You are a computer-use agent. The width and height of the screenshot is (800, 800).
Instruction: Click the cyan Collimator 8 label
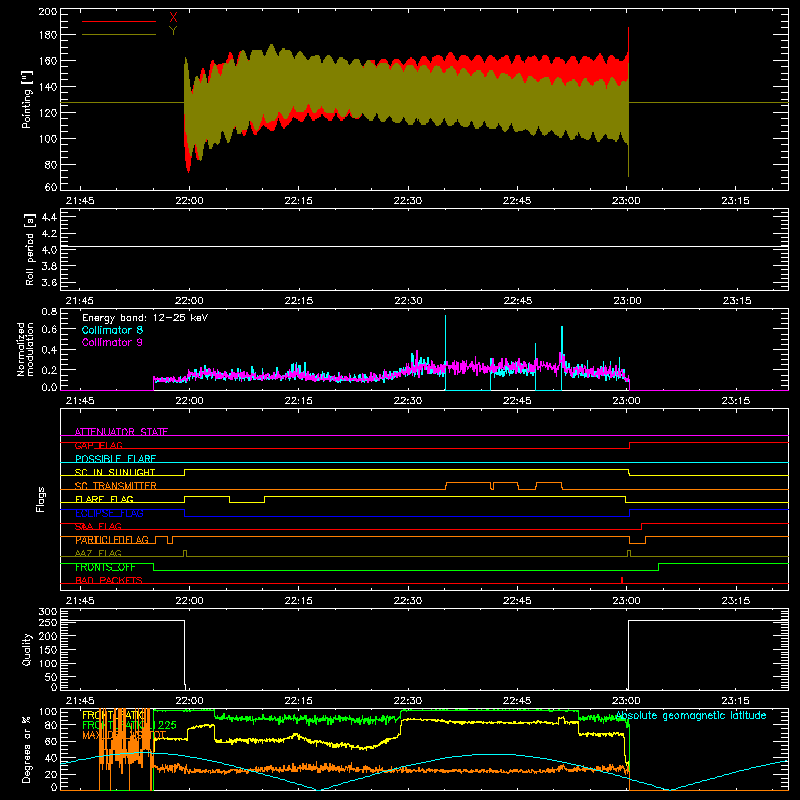(x=112, y=330)
